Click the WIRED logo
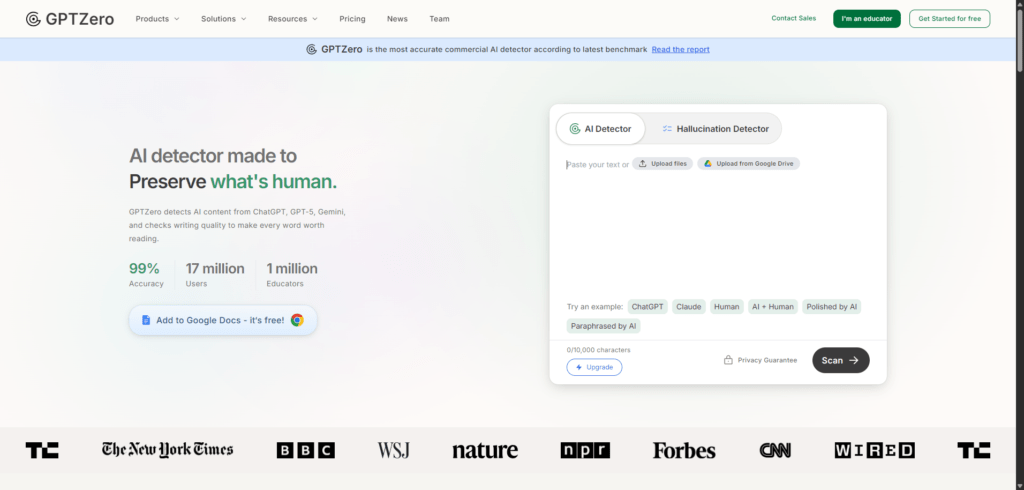 pos(874,450)
